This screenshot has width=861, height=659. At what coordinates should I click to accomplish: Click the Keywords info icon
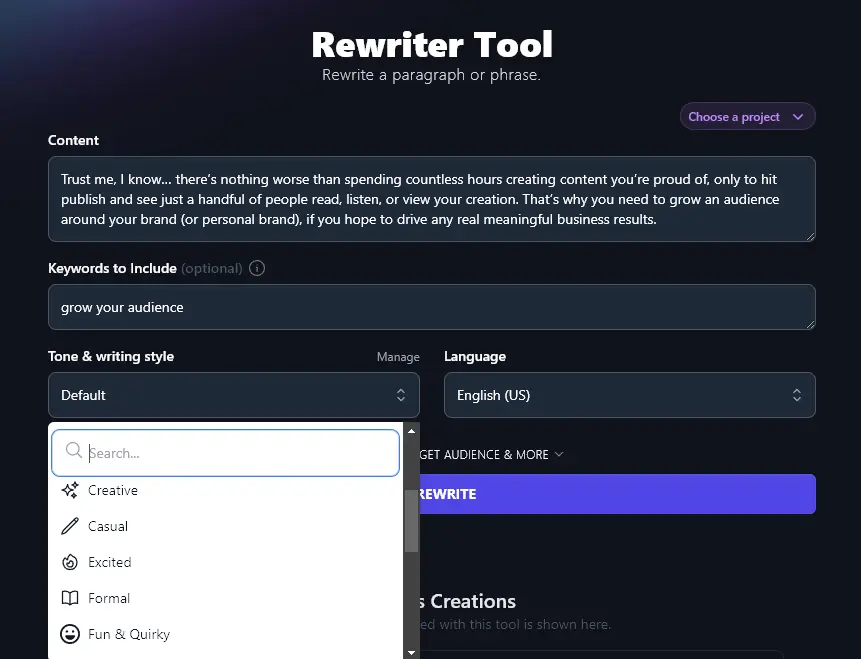pos(257,268)
